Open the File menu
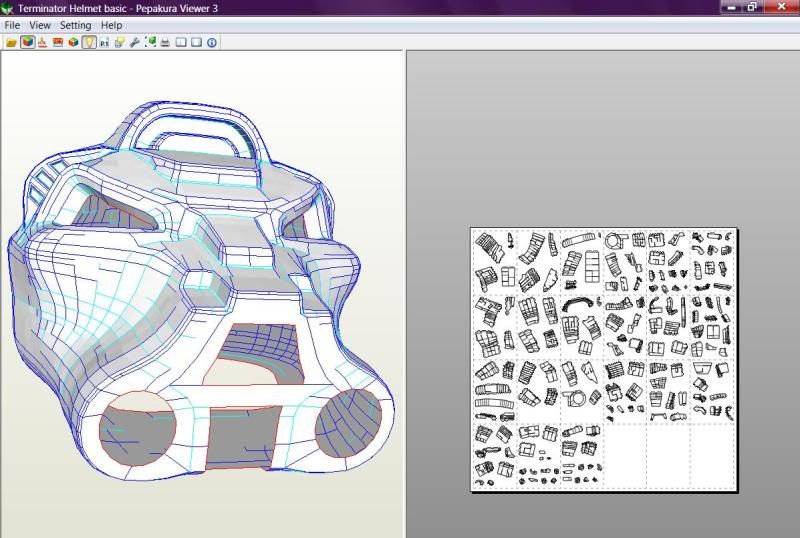Image resolution: width=800 pixels, height=538 pixels. pyautogui.click(x=12, y=25)
